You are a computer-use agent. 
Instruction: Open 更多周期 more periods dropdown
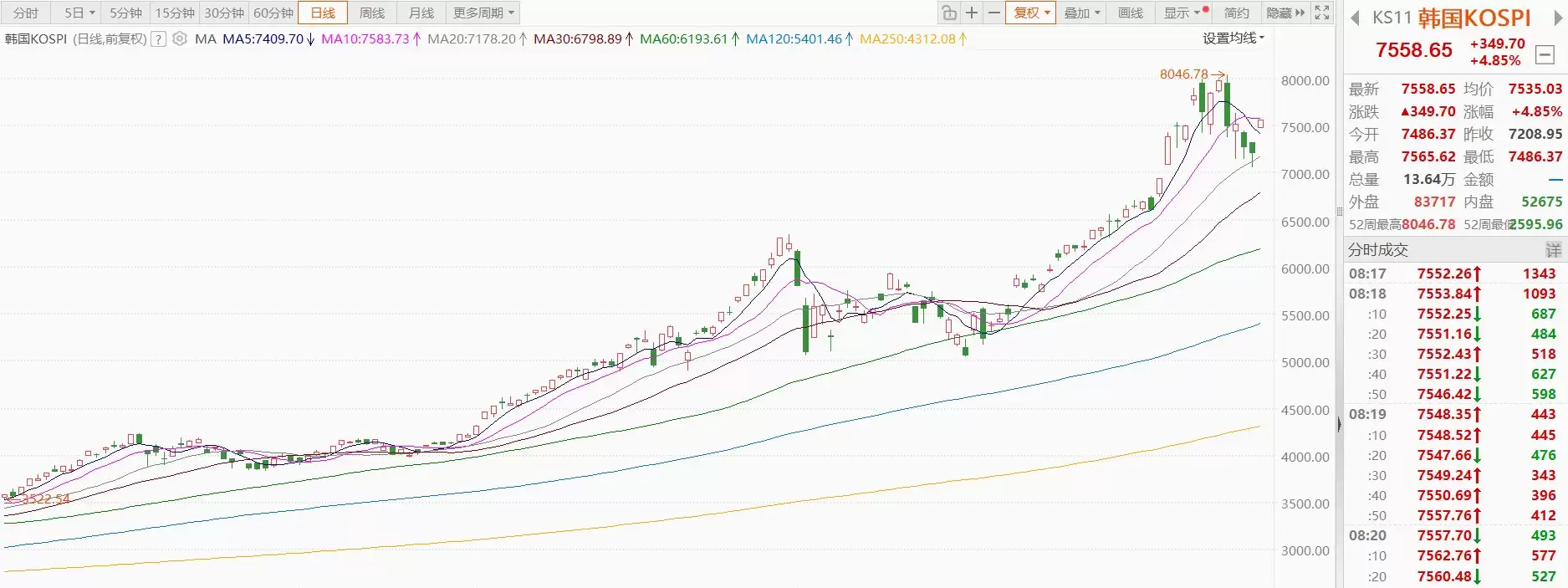coord(483,13)
